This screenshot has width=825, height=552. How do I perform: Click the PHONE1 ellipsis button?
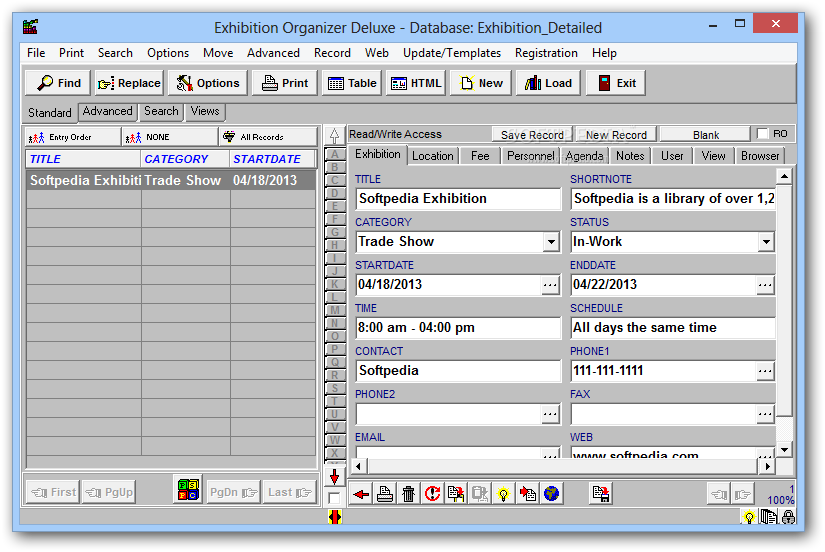(x=765, y=371)
